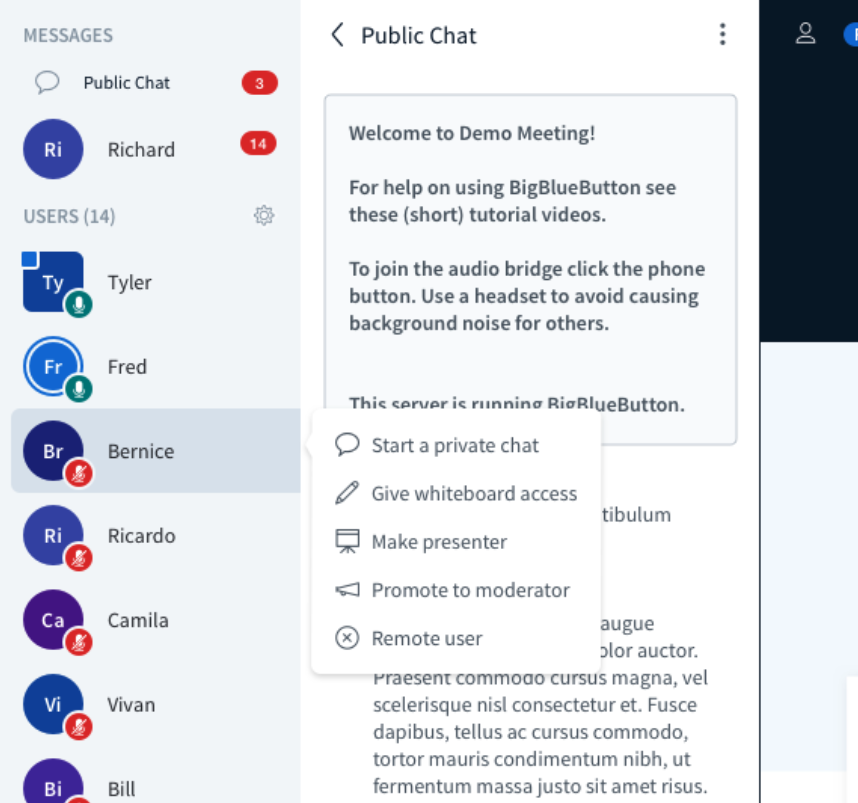Click the presenter screen icon in menu
This screenshot has height=803, width=858.
click(347, 541)
